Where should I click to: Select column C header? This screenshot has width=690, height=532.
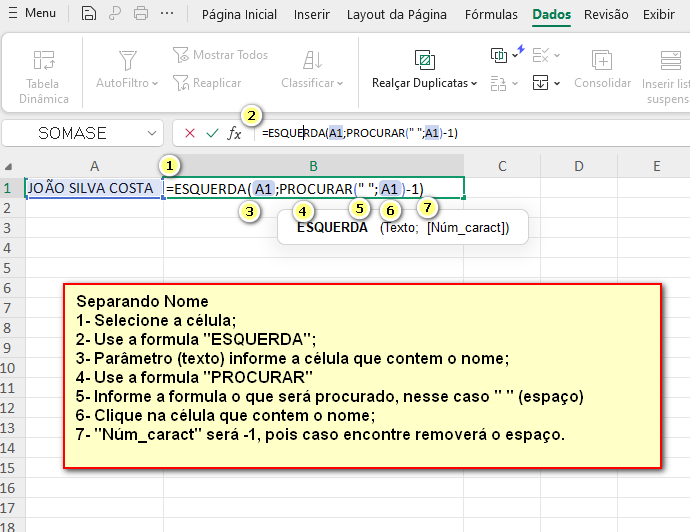pyautogui.click(x=501, y=165)
